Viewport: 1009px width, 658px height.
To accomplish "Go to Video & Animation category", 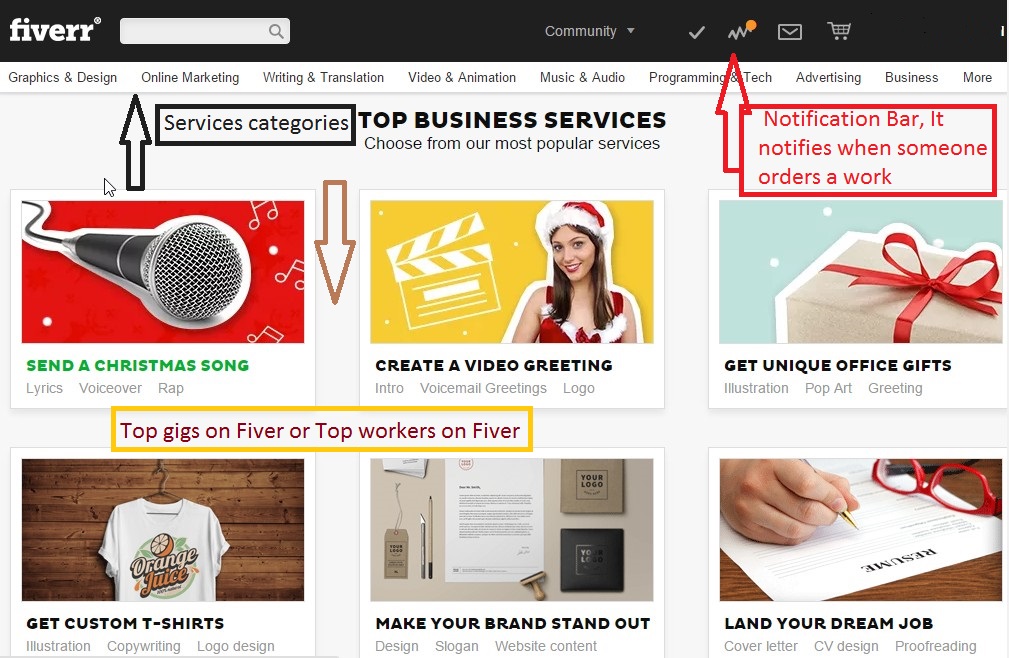I will [x=461, y=77].
